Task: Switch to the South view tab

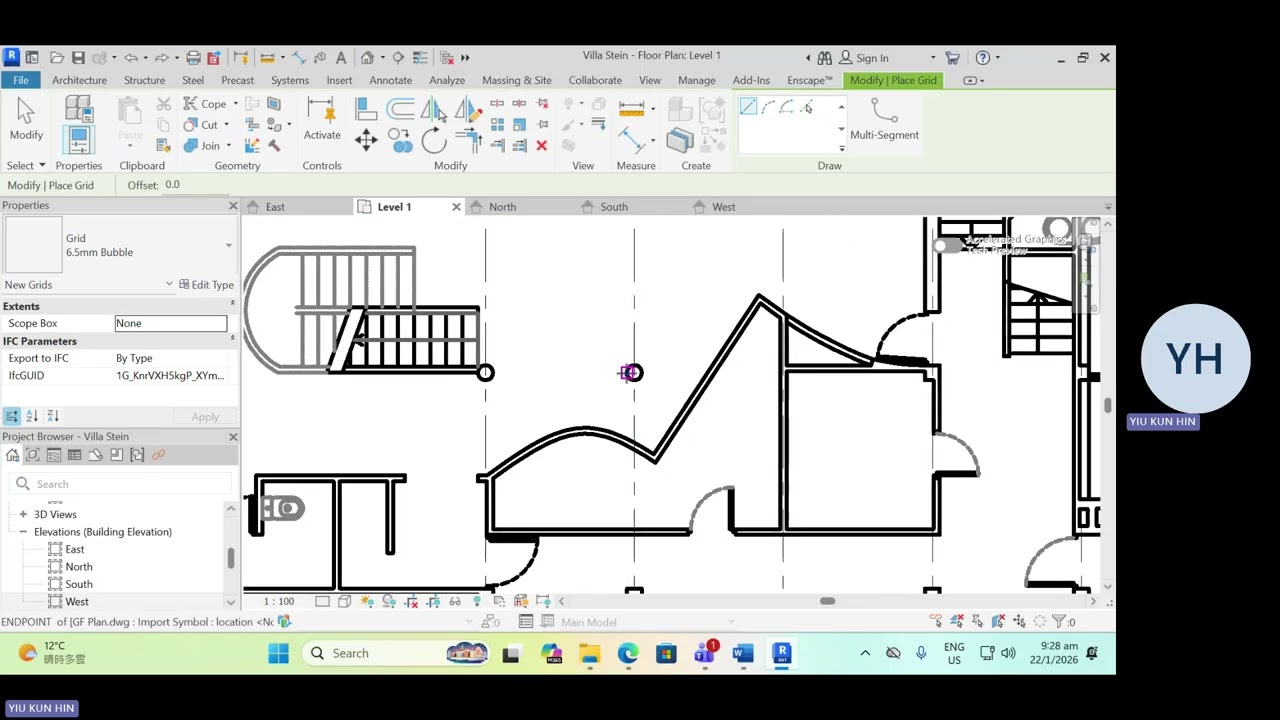Action: (x=614, y=207)
